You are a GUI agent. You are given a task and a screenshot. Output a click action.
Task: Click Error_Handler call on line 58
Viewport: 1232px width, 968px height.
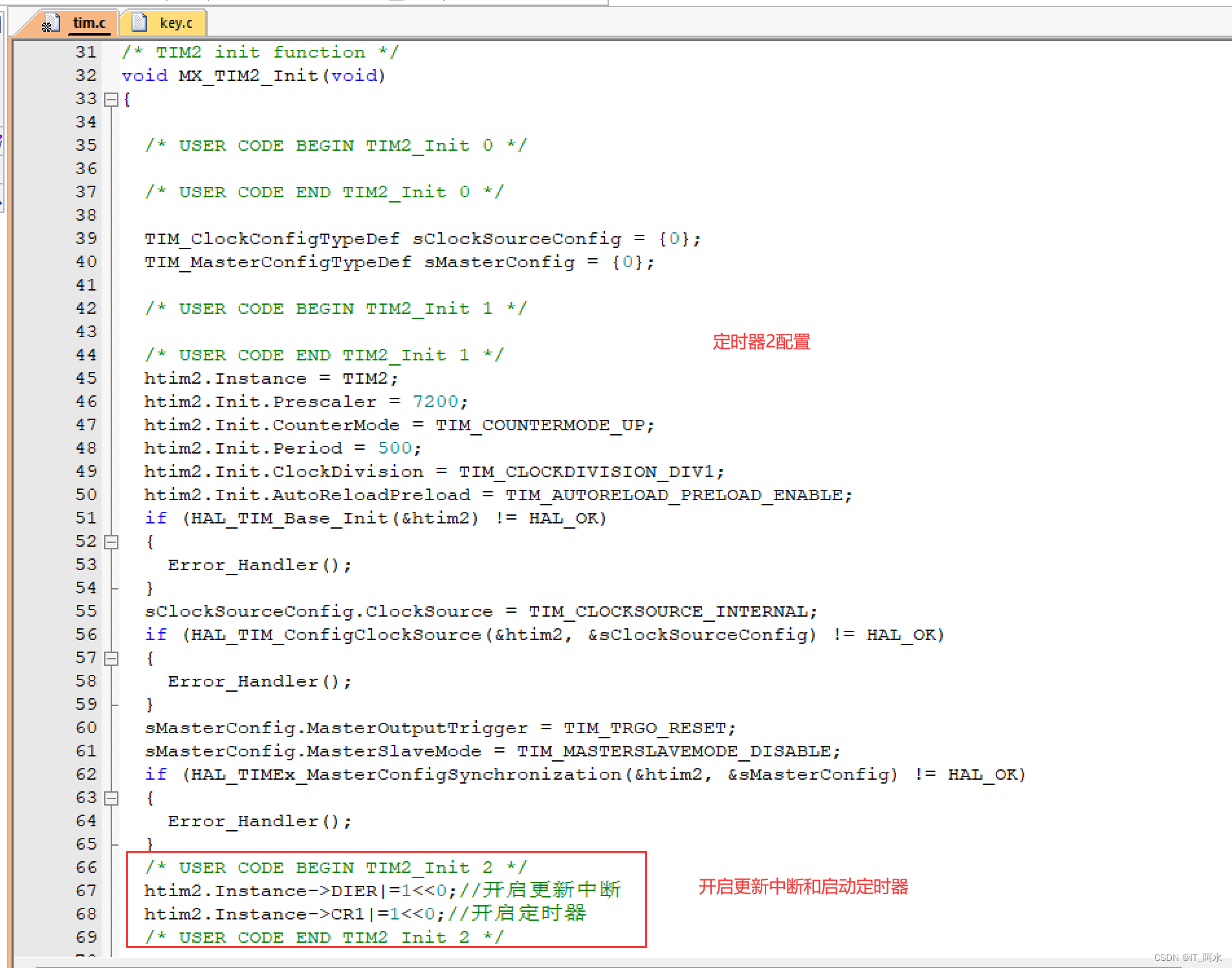(x=259, y=681)
